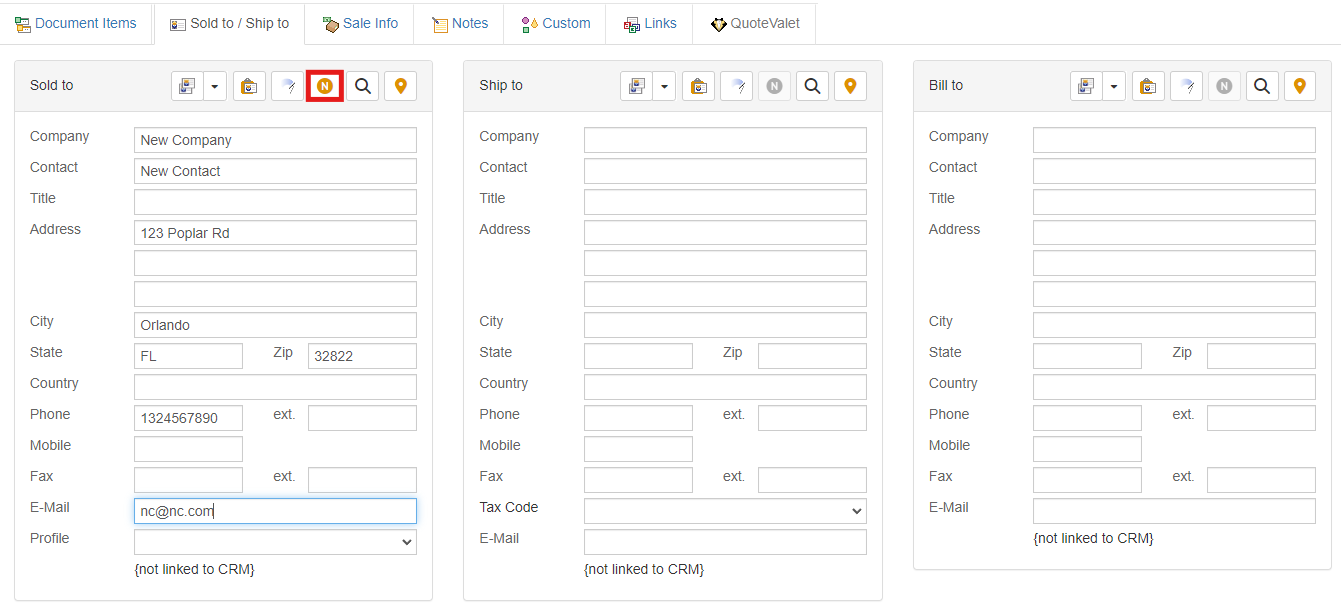
Task: Expand the Sold to copy dropdown arrow
Action: coord(215,87)
